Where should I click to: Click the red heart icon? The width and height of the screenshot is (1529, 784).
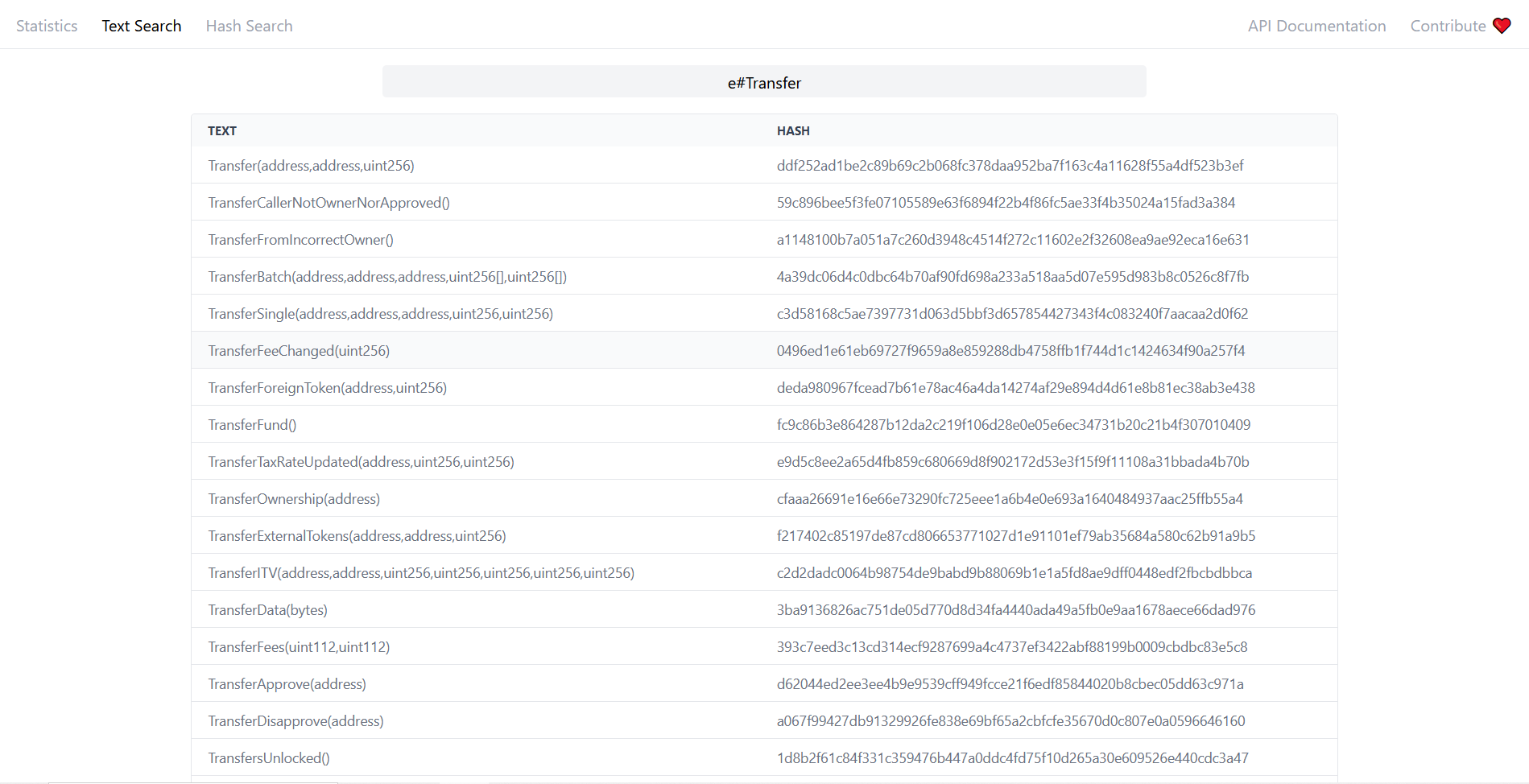coord(1502,26)
